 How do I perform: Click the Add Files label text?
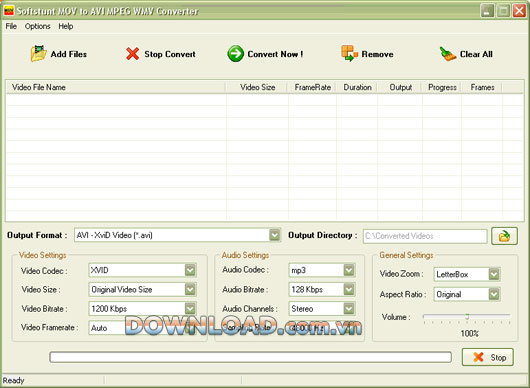(x=69, y=54)
